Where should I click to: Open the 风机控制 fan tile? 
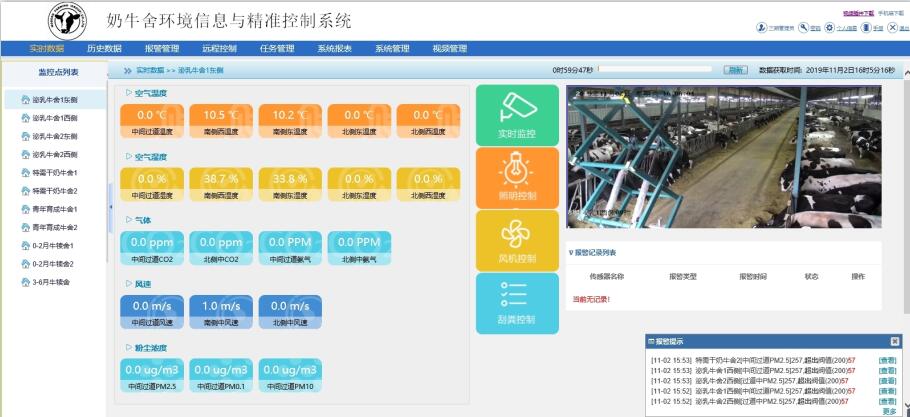(517, 240)
